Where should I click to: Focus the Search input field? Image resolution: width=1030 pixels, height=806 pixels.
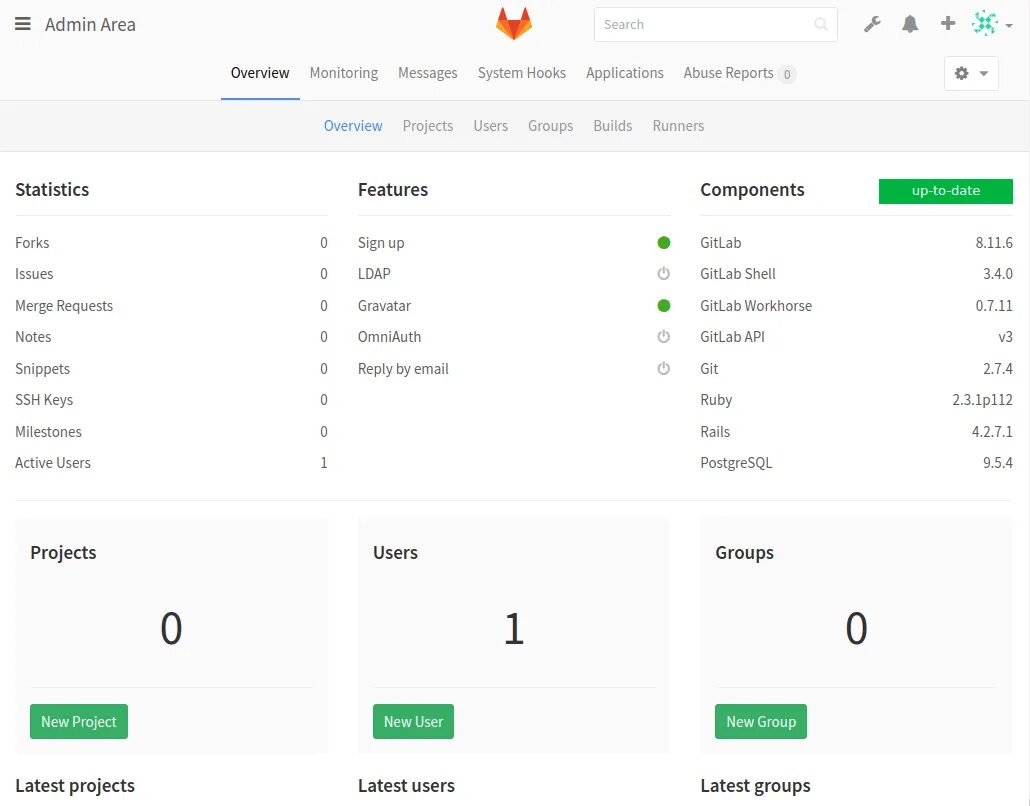(715, 24)
